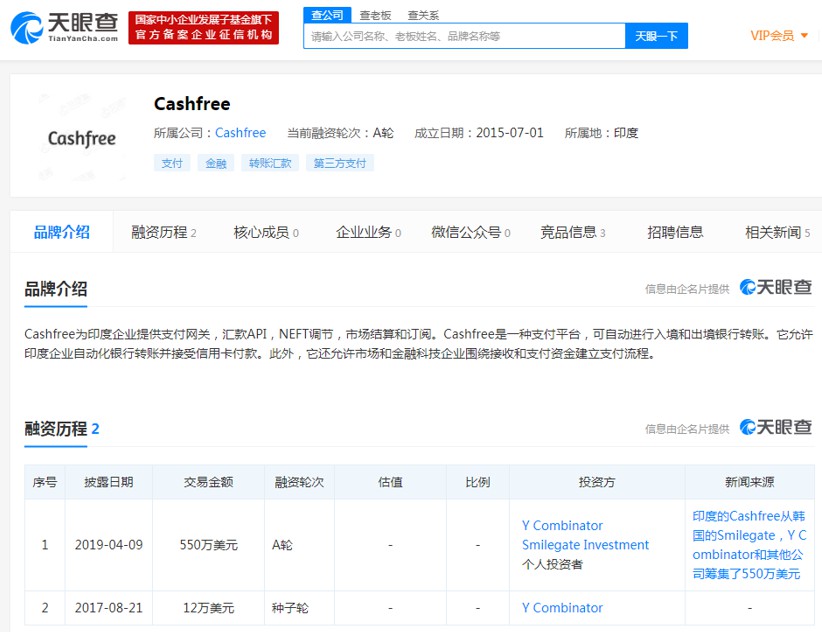Switch to the 相关新闻 tab
Viewport: 822px width, 632px height.
(x=777, y=232)
